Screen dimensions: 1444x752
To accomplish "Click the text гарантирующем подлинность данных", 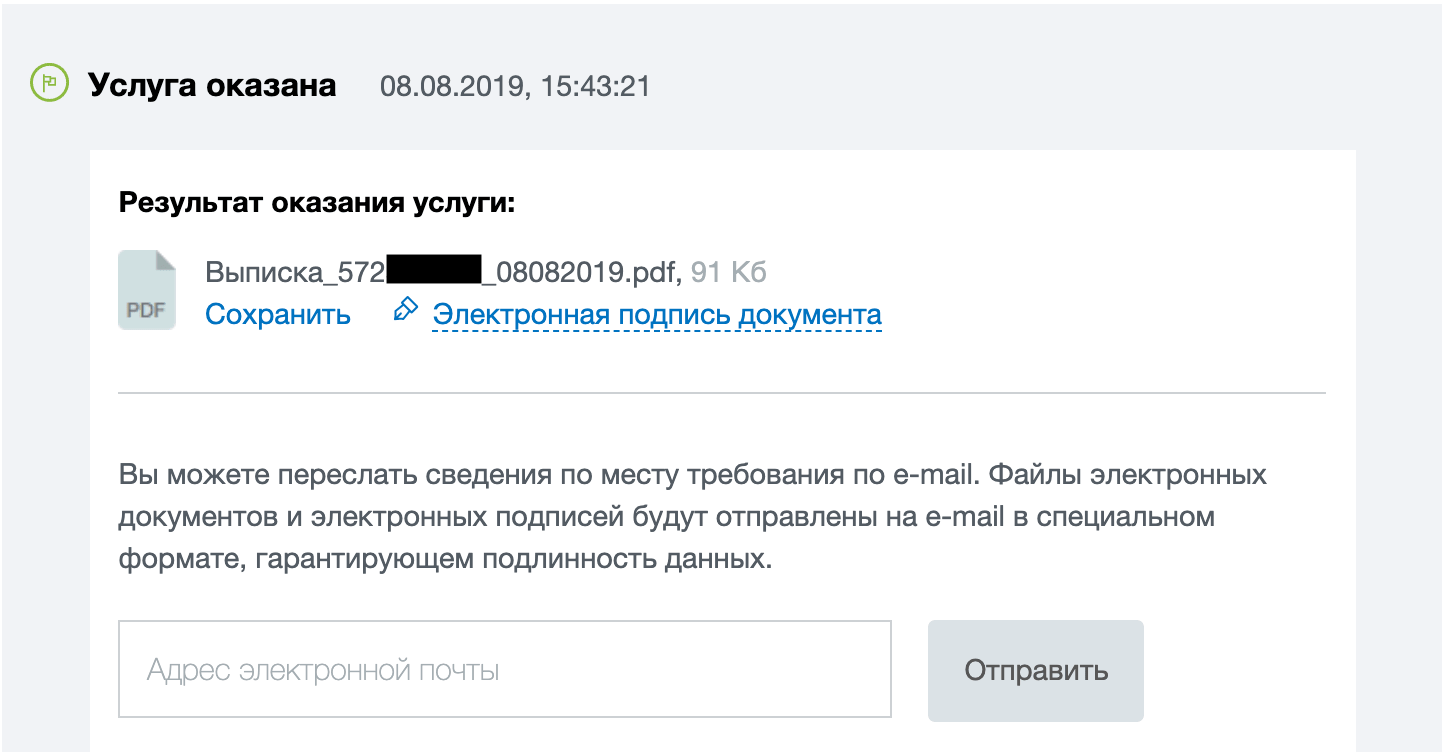I will click(x=514, y=559).
